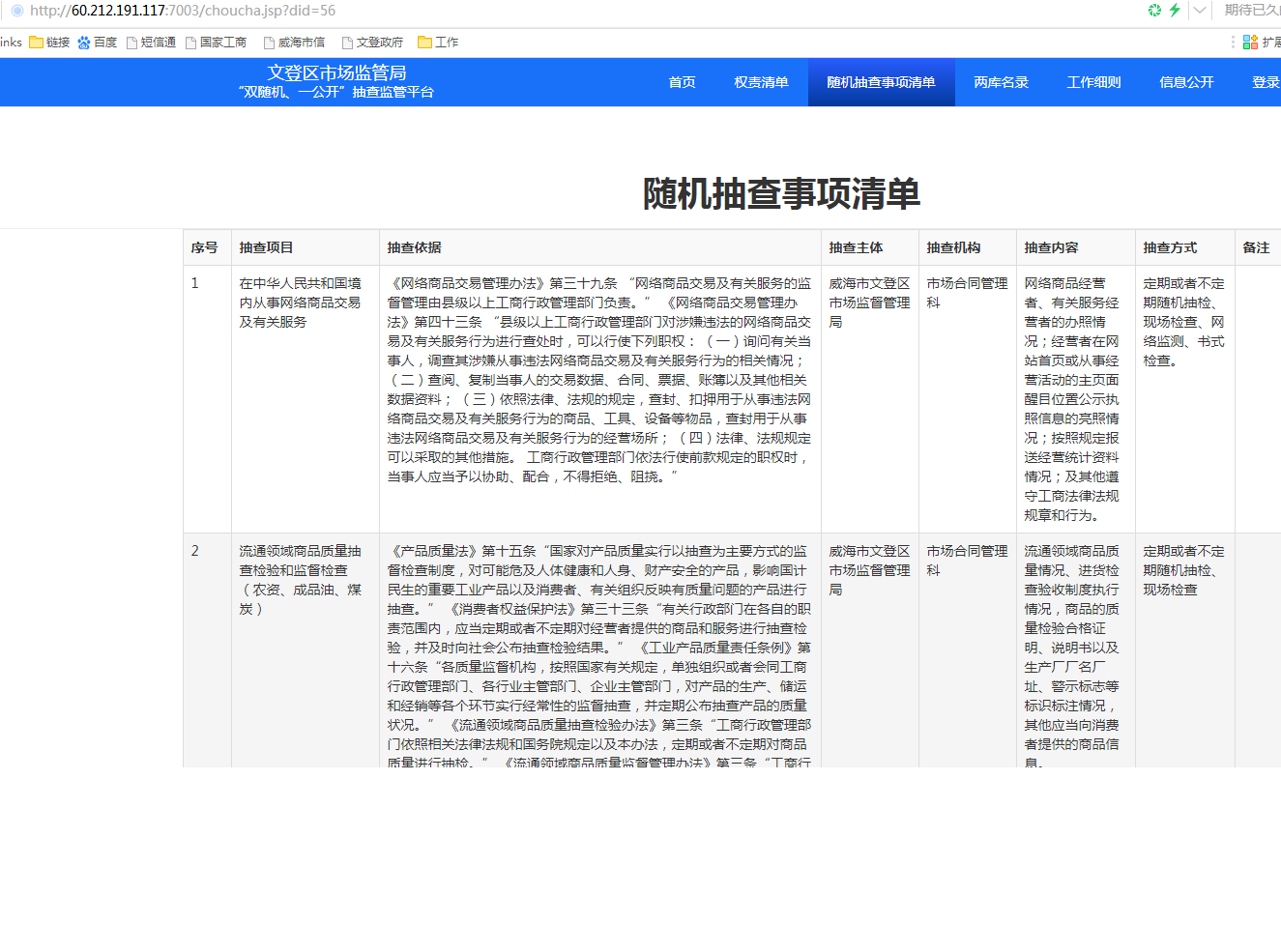Click the 登录 login link

click(x=1266, y=82)
